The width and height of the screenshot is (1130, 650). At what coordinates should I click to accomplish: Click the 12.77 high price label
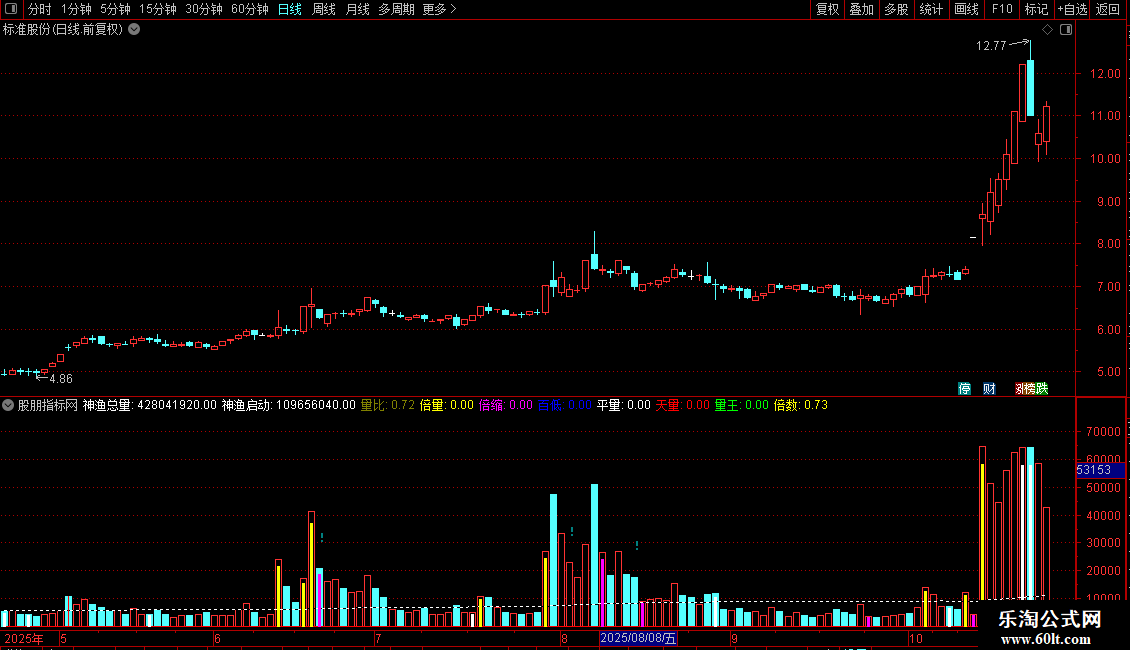coord(991,46)
